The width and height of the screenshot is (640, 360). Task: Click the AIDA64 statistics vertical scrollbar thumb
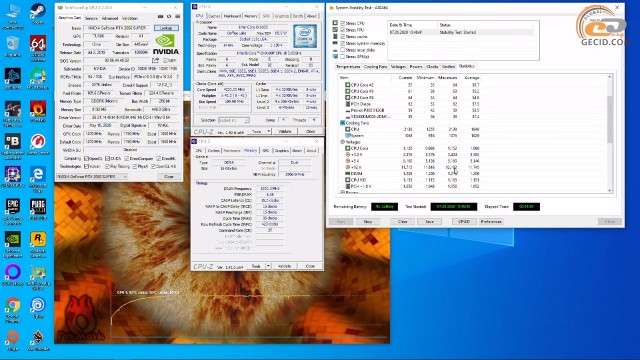tap(610, 120)
